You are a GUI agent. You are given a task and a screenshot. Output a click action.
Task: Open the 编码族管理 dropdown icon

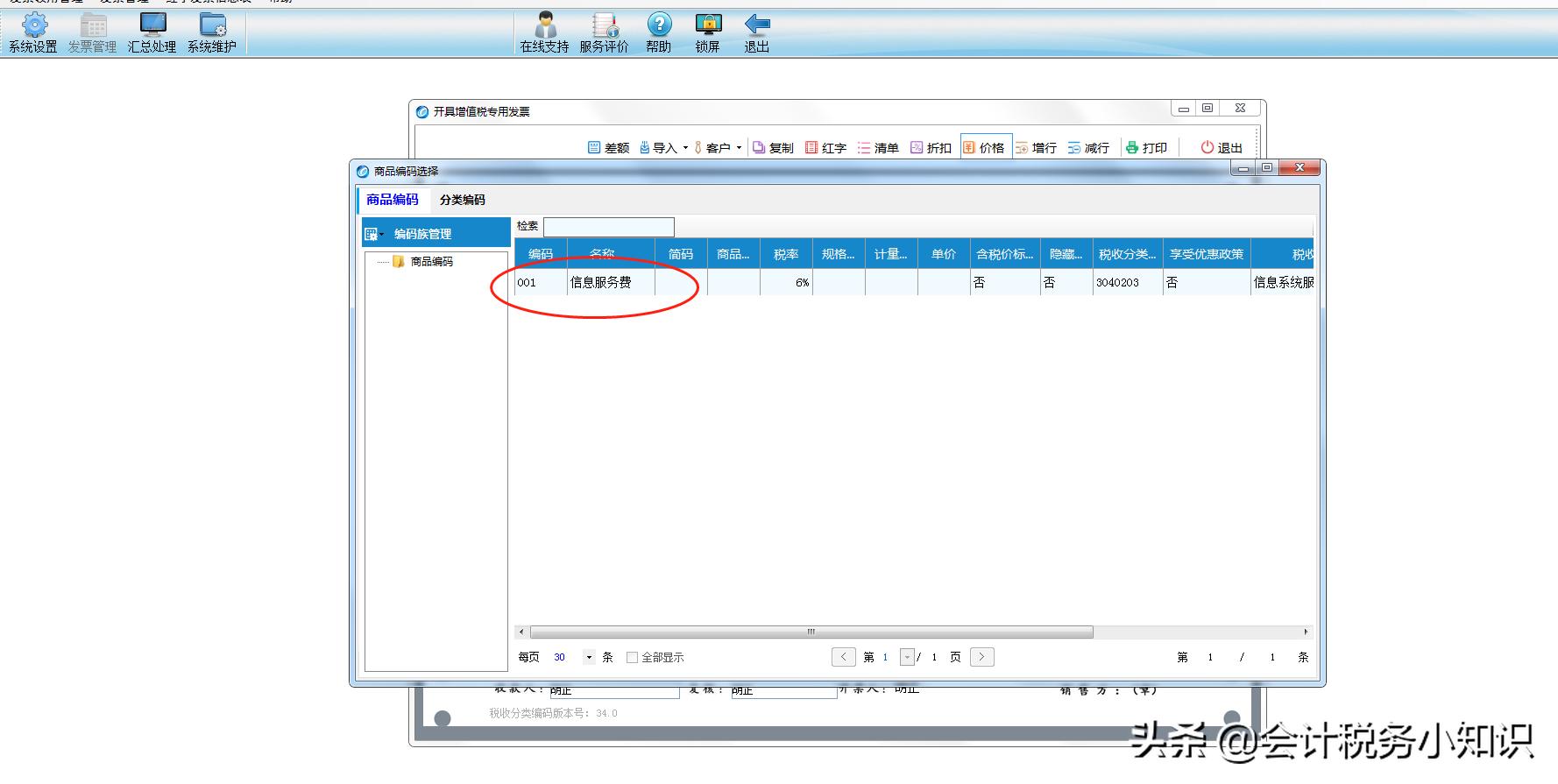click(x=374, y=234)
